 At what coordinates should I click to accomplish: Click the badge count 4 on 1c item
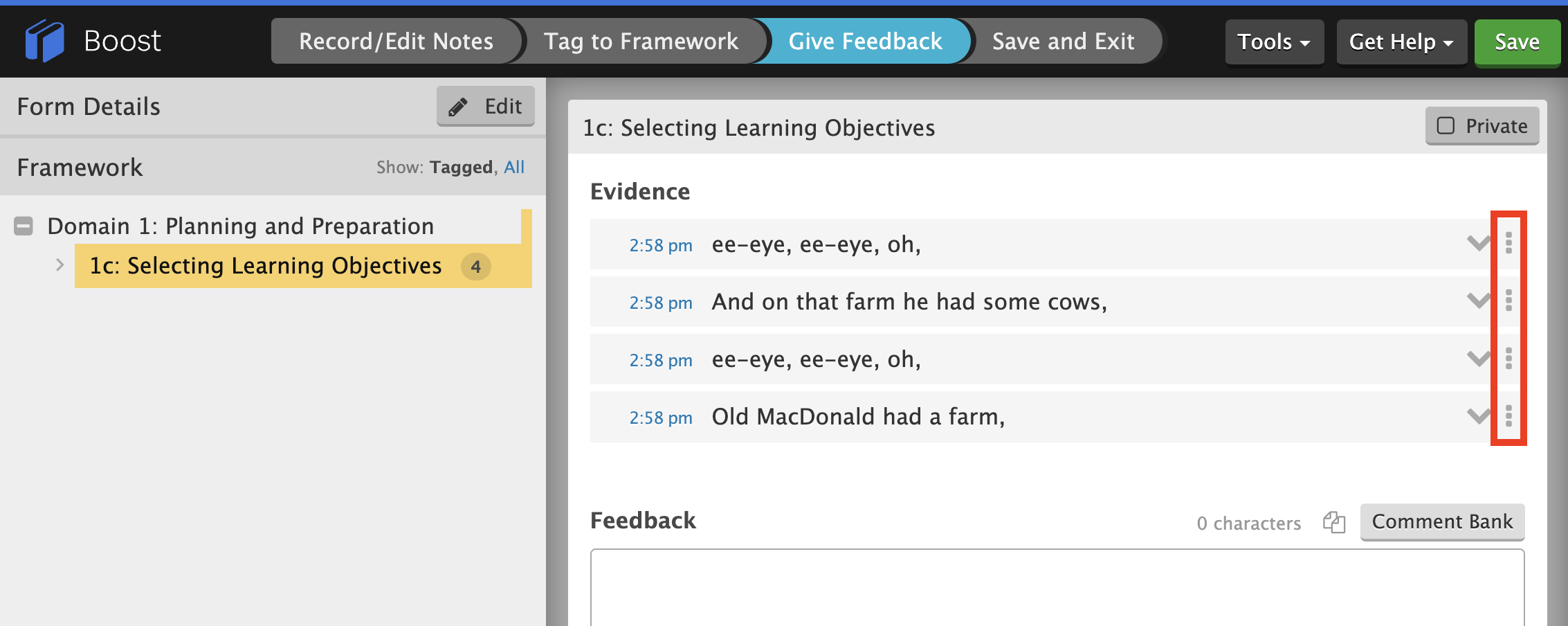[x=476, y=267]
